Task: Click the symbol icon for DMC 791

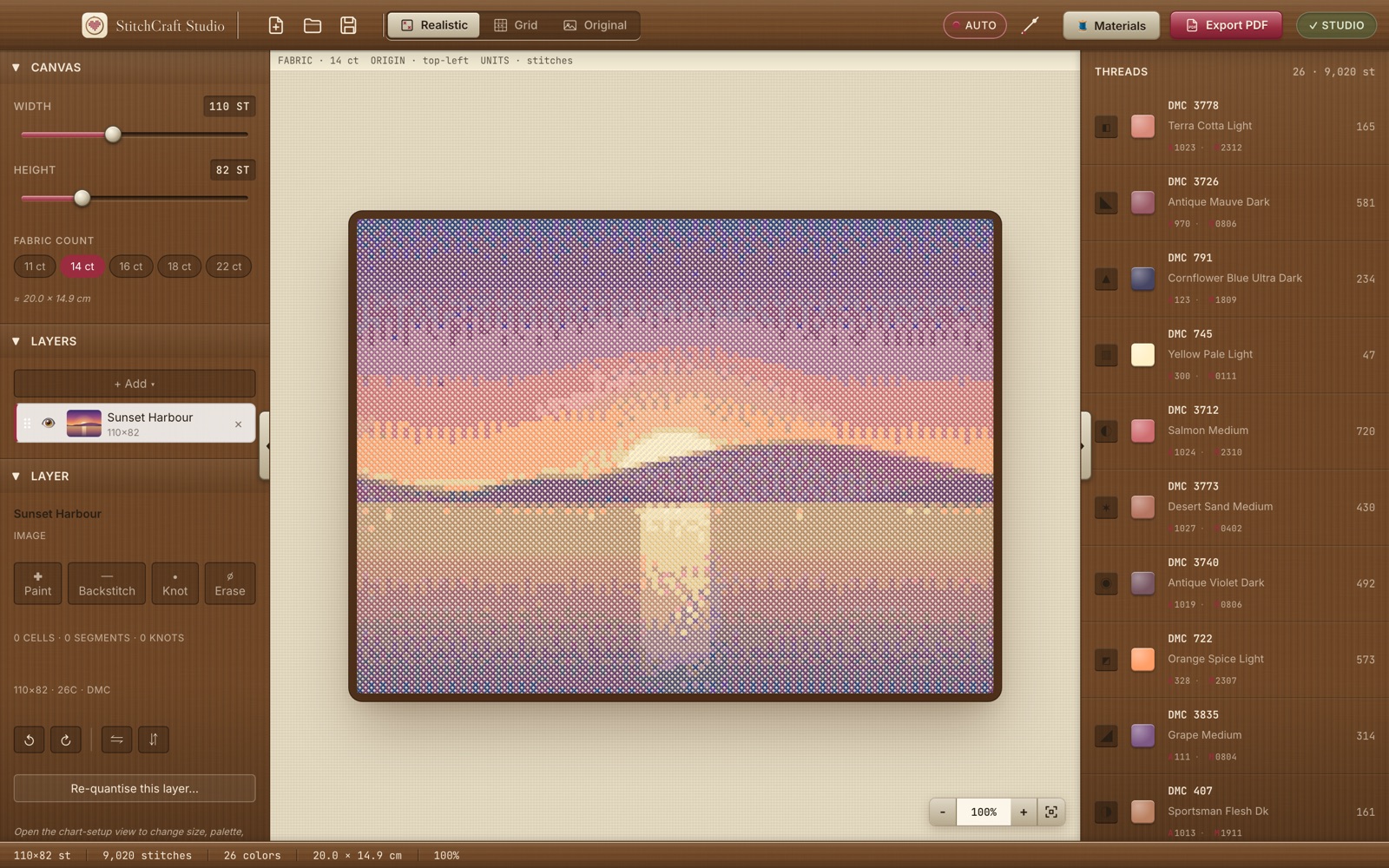Action: pos(1106,279)
